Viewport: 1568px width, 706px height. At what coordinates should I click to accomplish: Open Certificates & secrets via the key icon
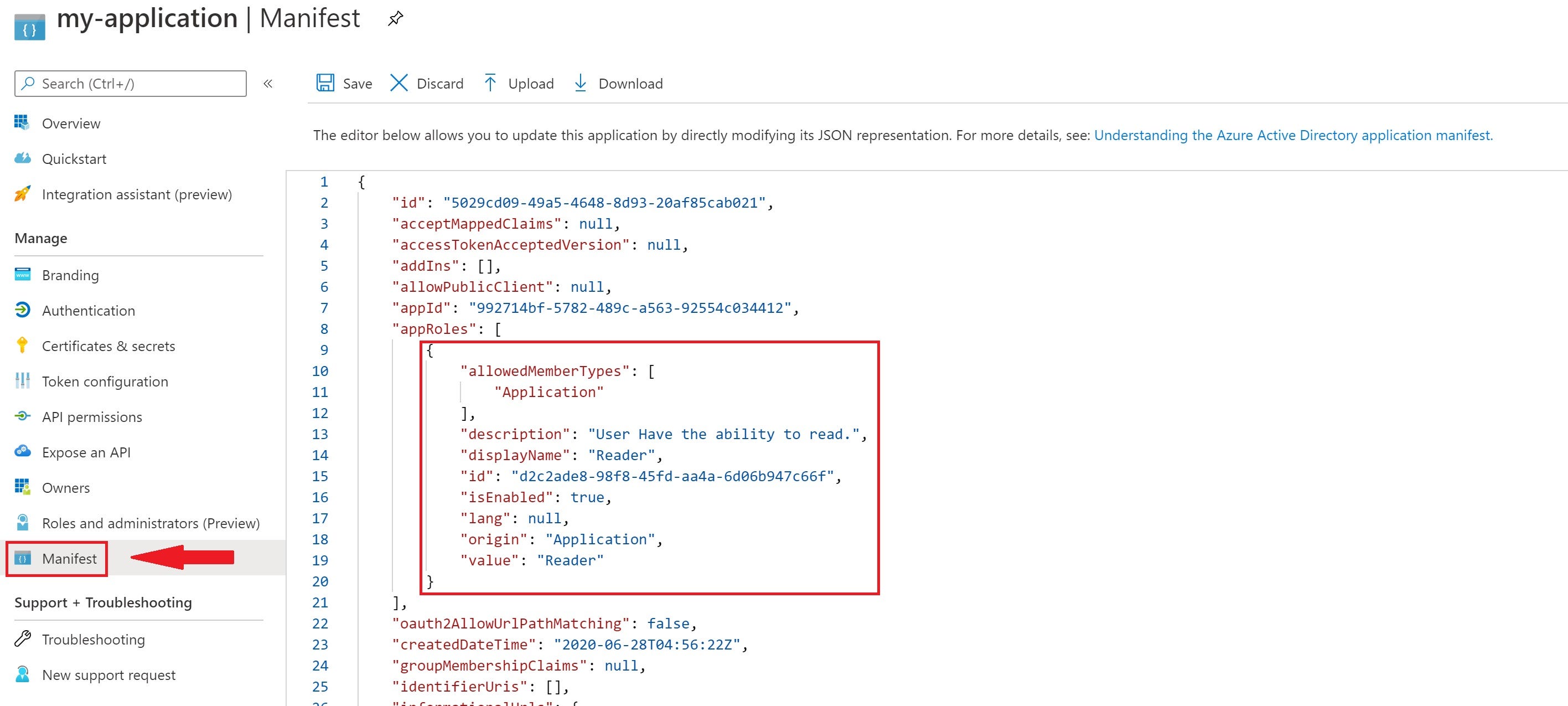tap(22, 346)
